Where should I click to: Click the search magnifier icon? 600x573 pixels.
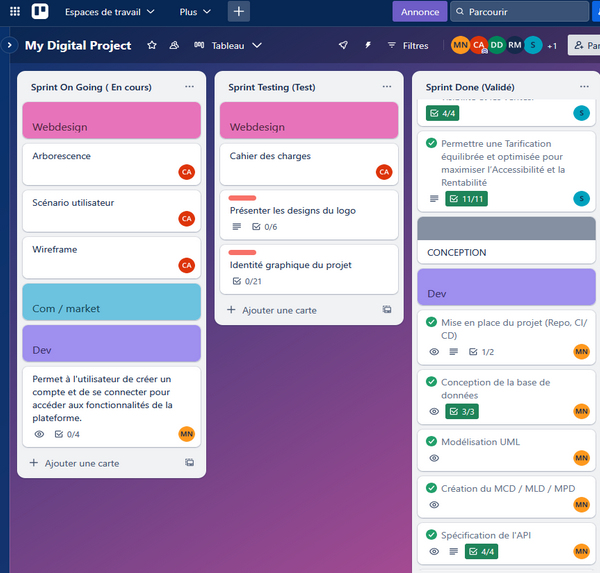click(460, 11)
